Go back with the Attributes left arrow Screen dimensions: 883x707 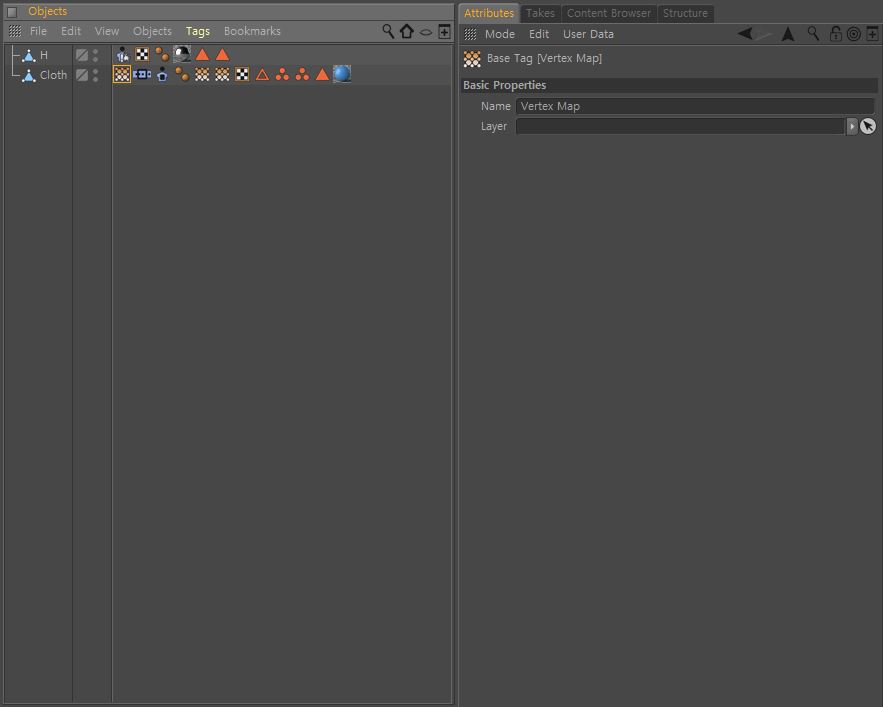pos(746,34)
